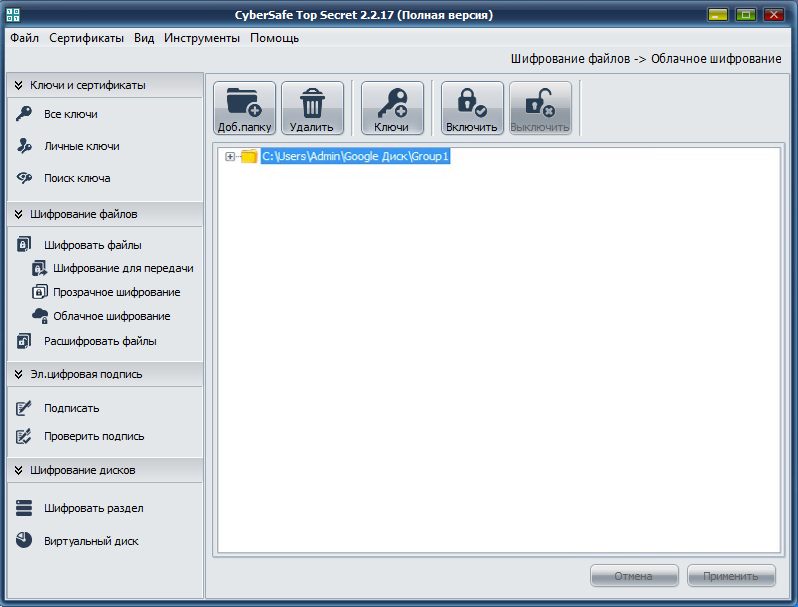Viewport: 798px width, 607px height.
Task: Click the Add folder (Доб.папку) toolbar icon
Action: [x=244, y=108]
